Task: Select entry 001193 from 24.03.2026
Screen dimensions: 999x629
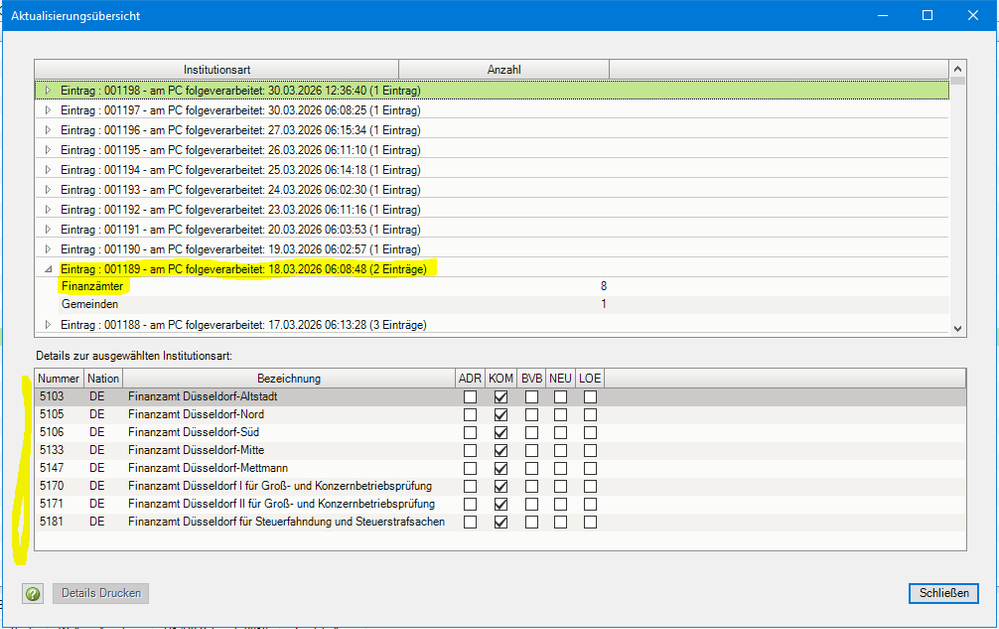Action: click(x=492, y=190)
